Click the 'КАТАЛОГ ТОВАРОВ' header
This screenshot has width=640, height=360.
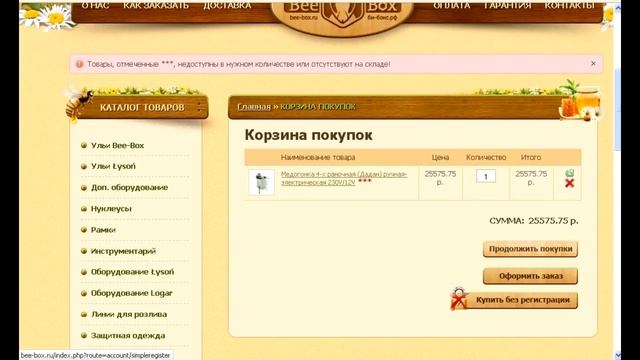[142, 107]
